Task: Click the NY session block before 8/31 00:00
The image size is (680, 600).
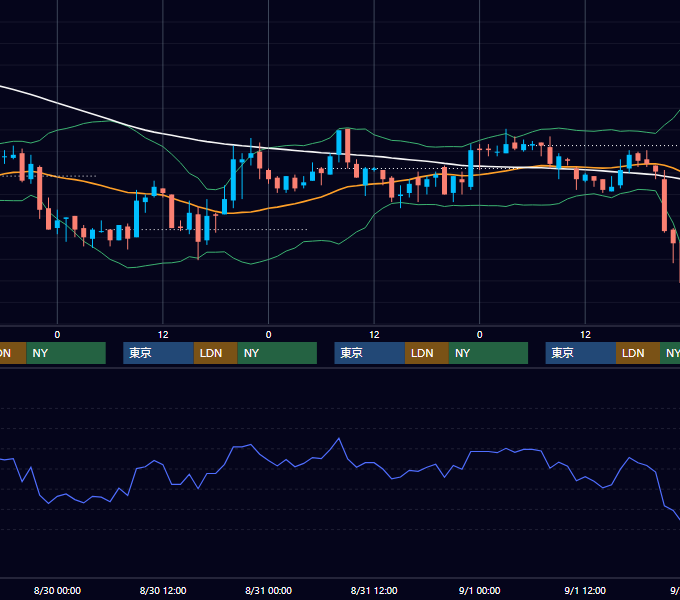Action: tap(277, 353)
